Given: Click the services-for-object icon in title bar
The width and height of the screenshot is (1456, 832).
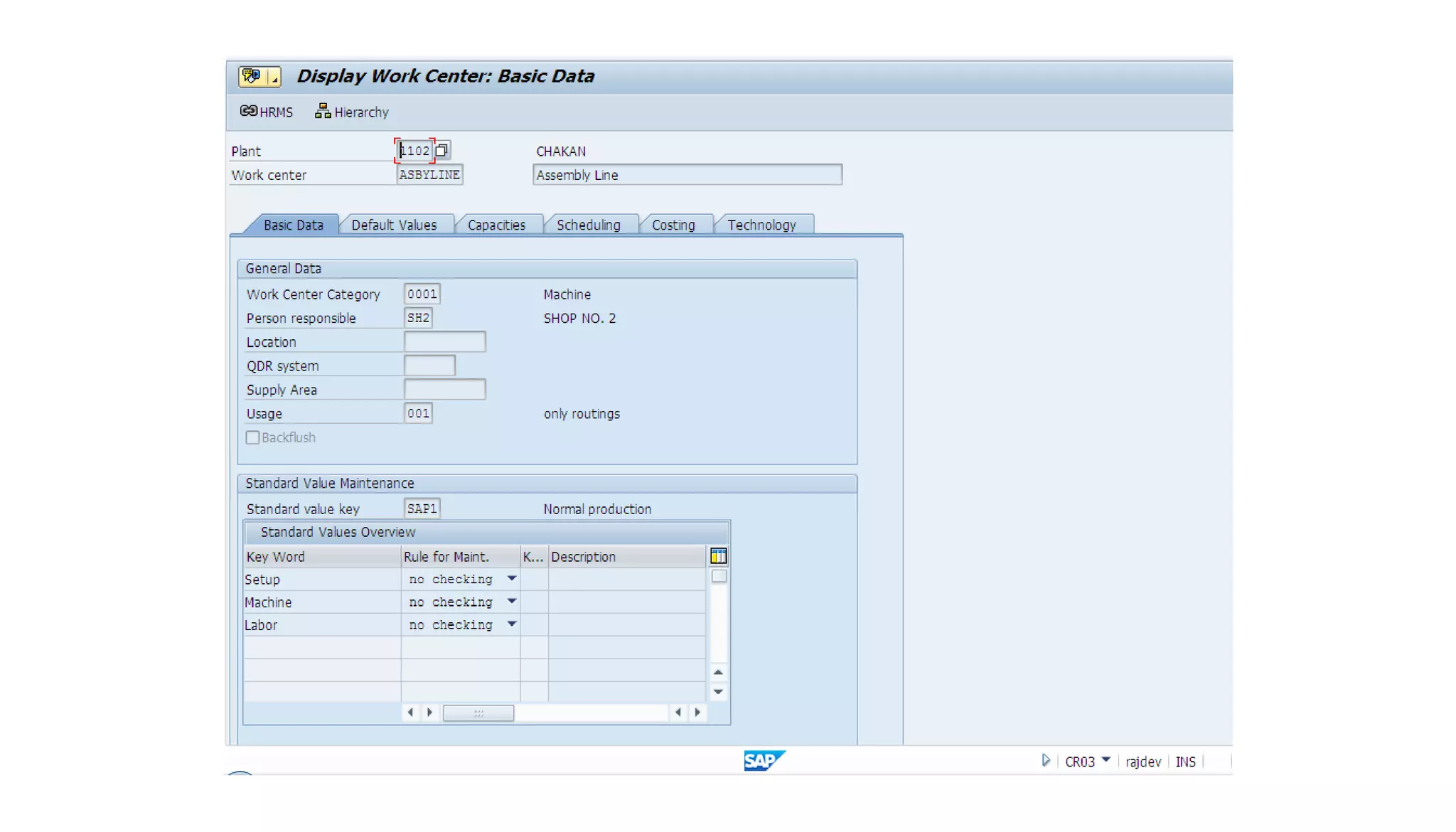Looking at the screenshot, I should [x=252, y=76].
